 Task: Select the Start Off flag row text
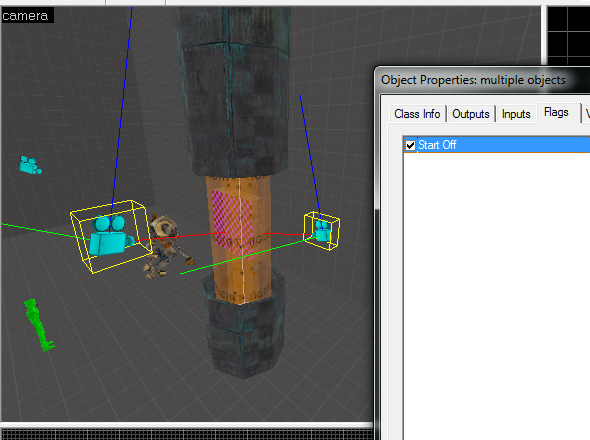click(437, 145)
